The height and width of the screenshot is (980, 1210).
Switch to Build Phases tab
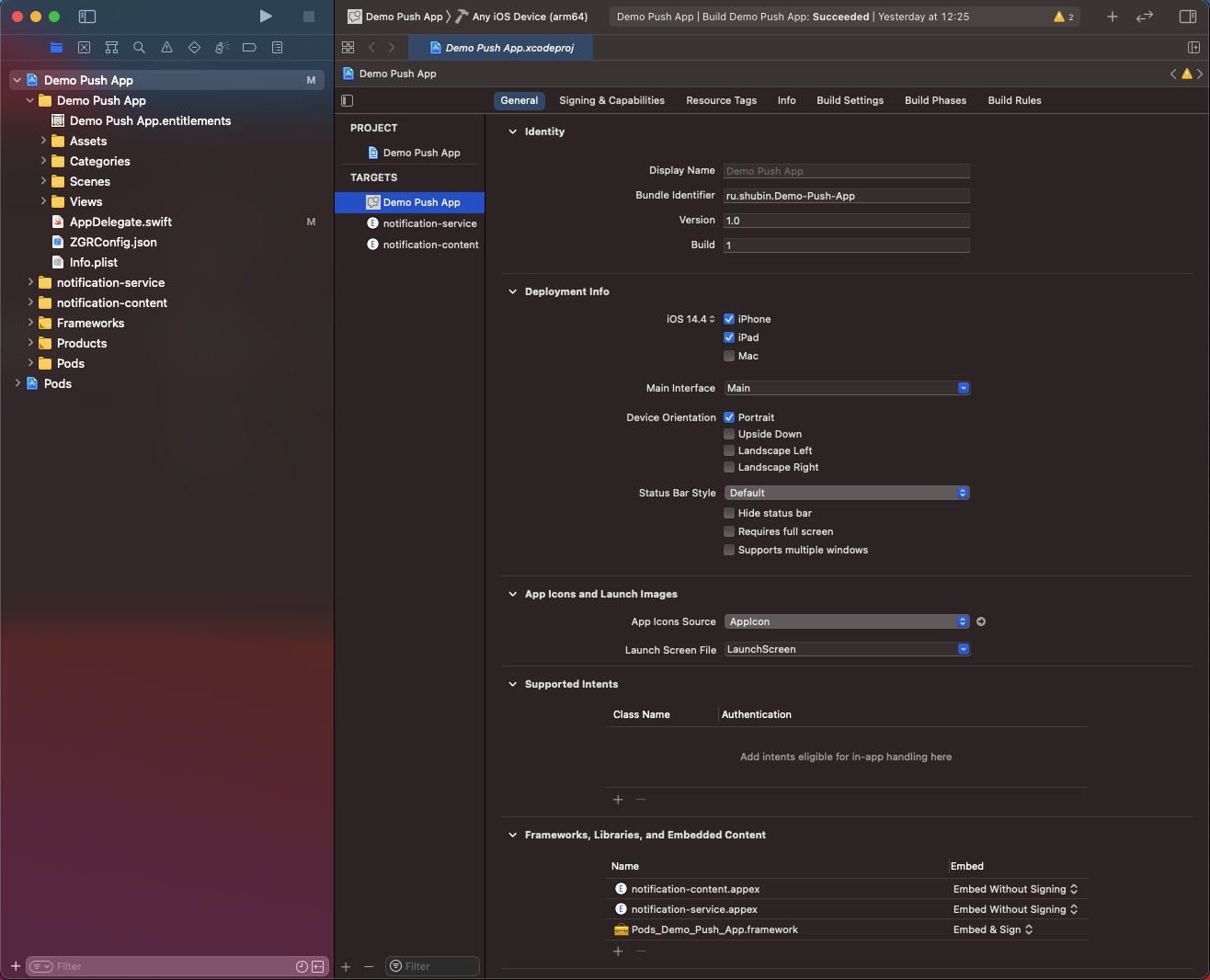coord(936,100)
